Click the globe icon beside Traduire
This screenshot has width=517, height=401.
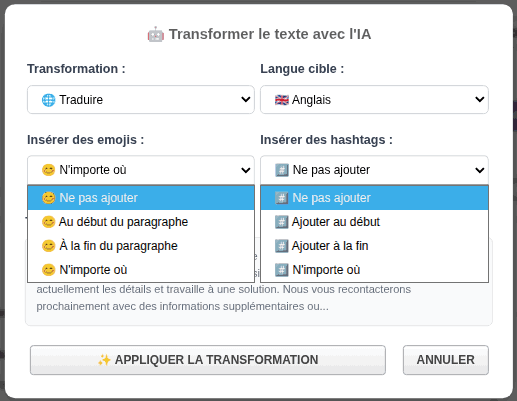tap(48, 100)
